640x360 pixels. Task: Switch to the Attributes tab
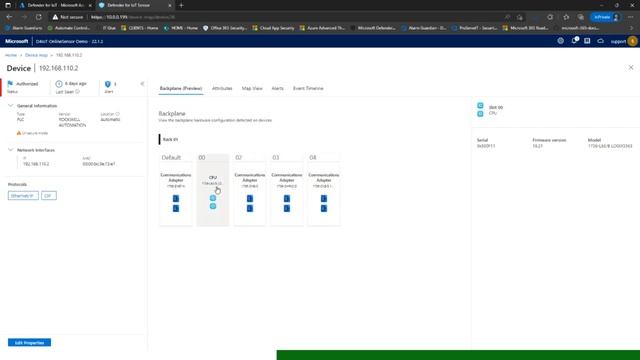pos(222,88)
